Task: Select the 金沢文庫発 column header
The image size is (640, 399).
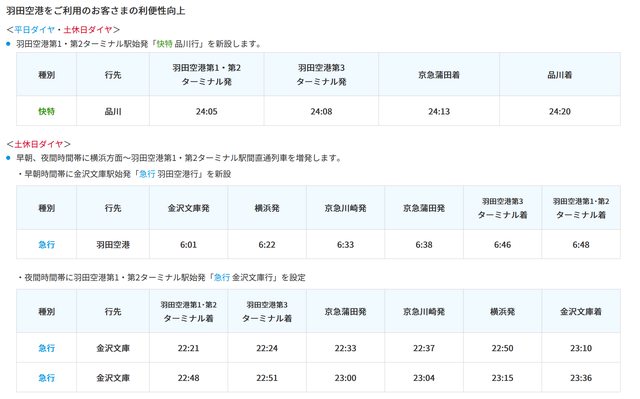Action: coord(189,208)
